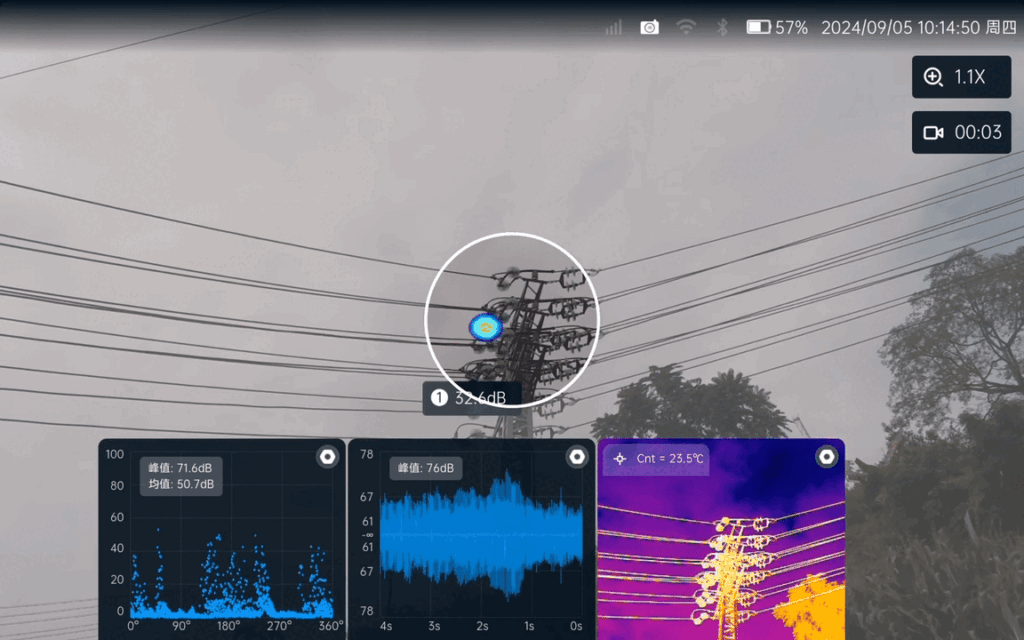Tap the Wi-Fi icon in status bar
1024x640 pixels.
pyautogui.click(x=686, y=27)
